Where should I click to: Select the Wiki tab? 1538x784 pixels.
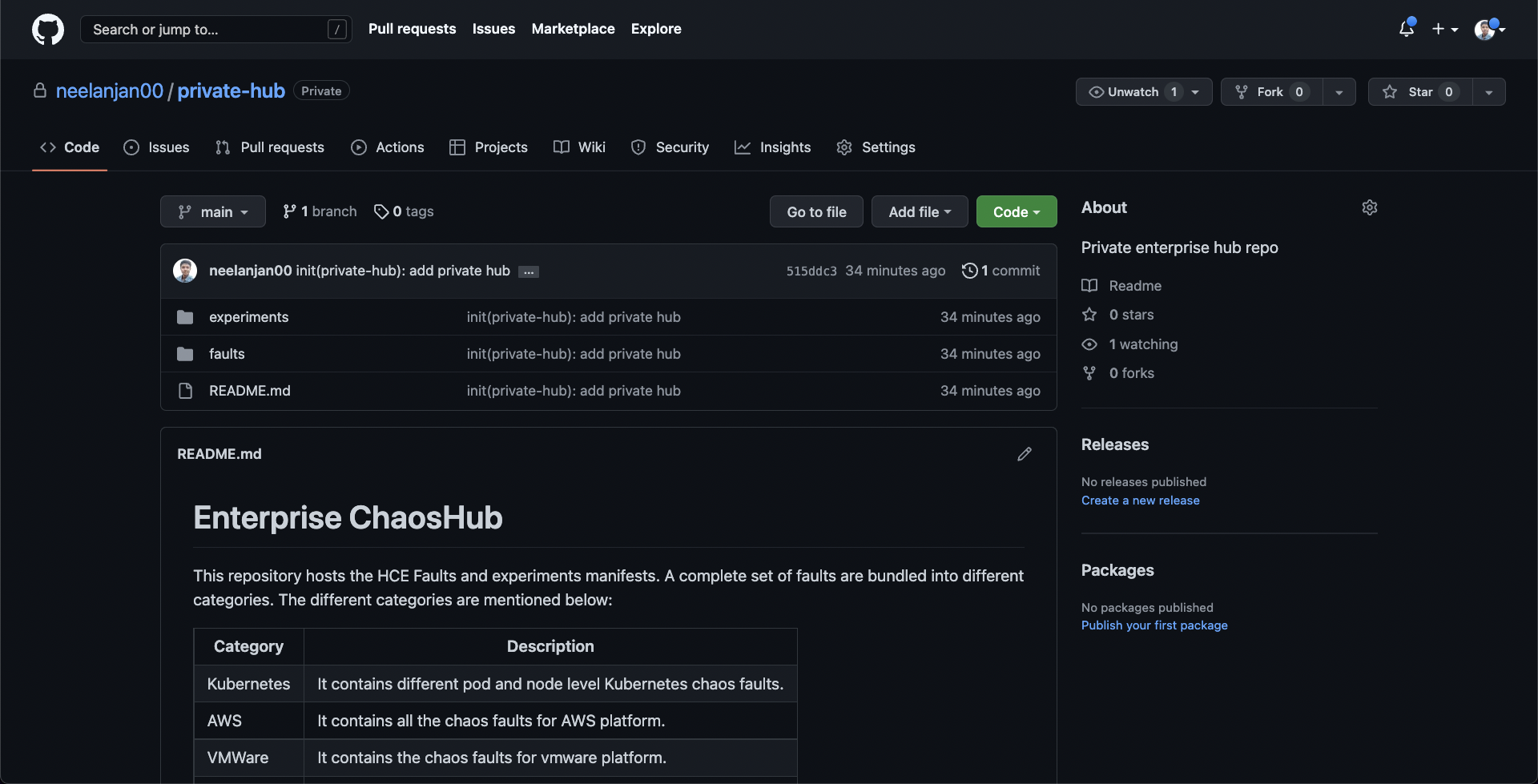tap(579, 147)
